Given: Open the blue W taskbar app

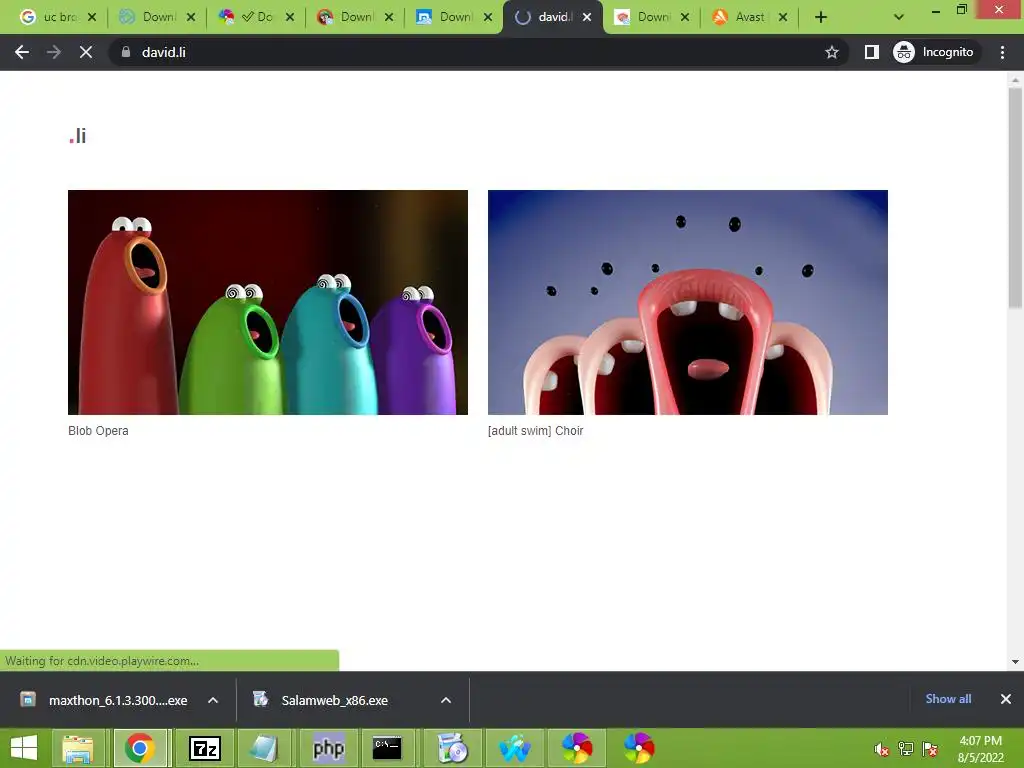Looking at the screenshot, I should (x=515, y=748).
